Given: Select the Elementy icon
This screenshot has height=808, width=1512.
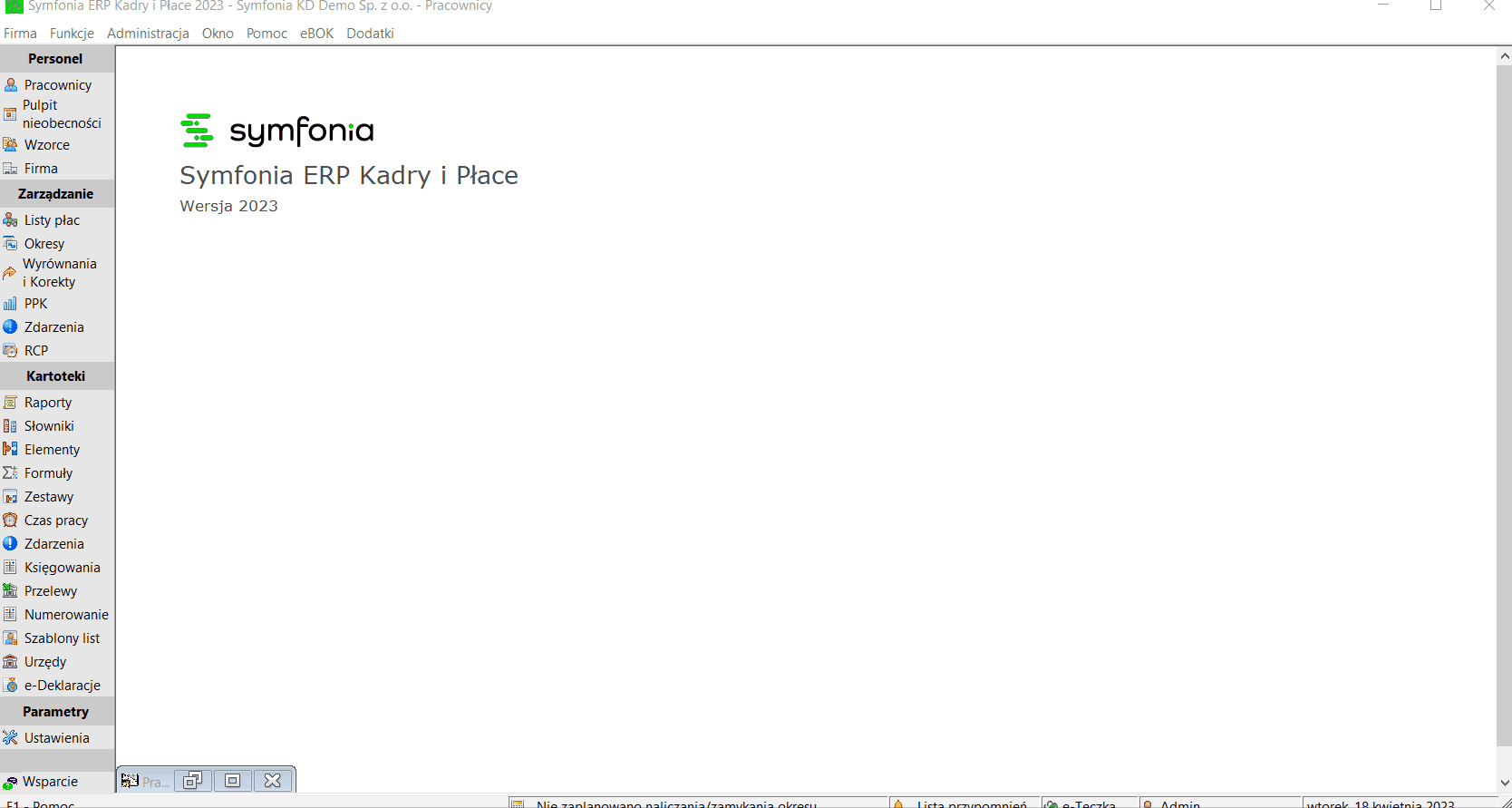Looking at the screenshot, I should coord(11,449).
